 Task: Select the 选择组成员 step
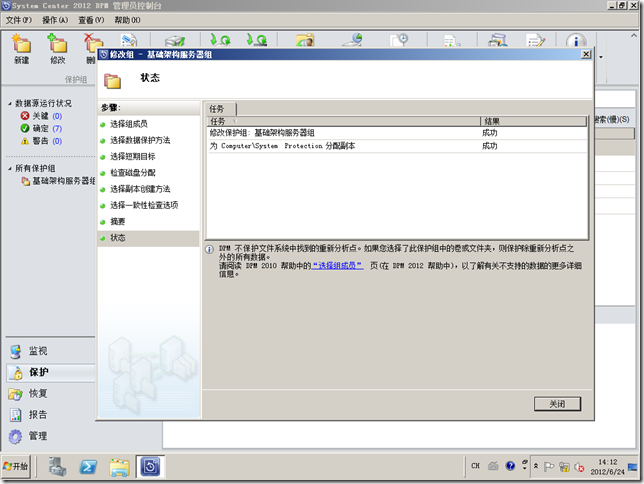pos(129,124)
